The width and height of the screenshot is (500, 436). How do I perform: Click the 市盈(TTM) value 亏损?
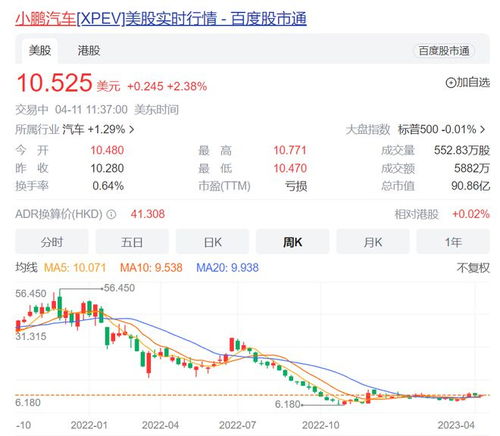click(296, 186)
